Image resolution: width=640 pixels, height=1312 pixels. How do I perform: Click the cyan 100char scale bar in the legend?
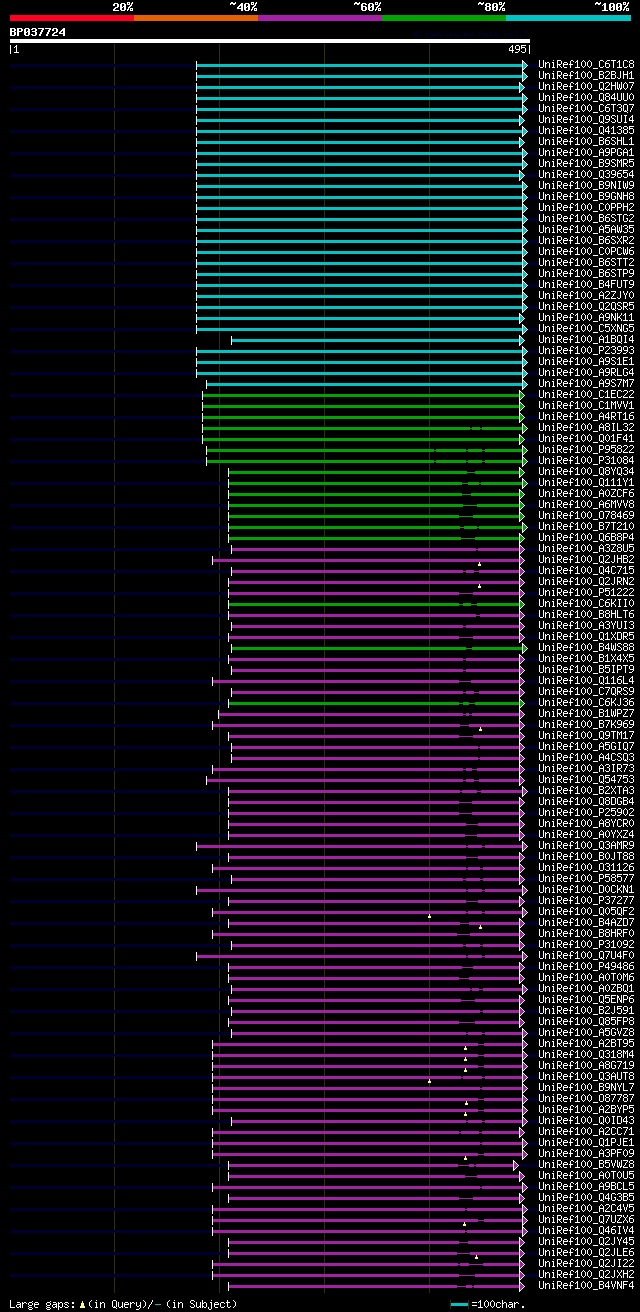click(x=460, y=1304)
